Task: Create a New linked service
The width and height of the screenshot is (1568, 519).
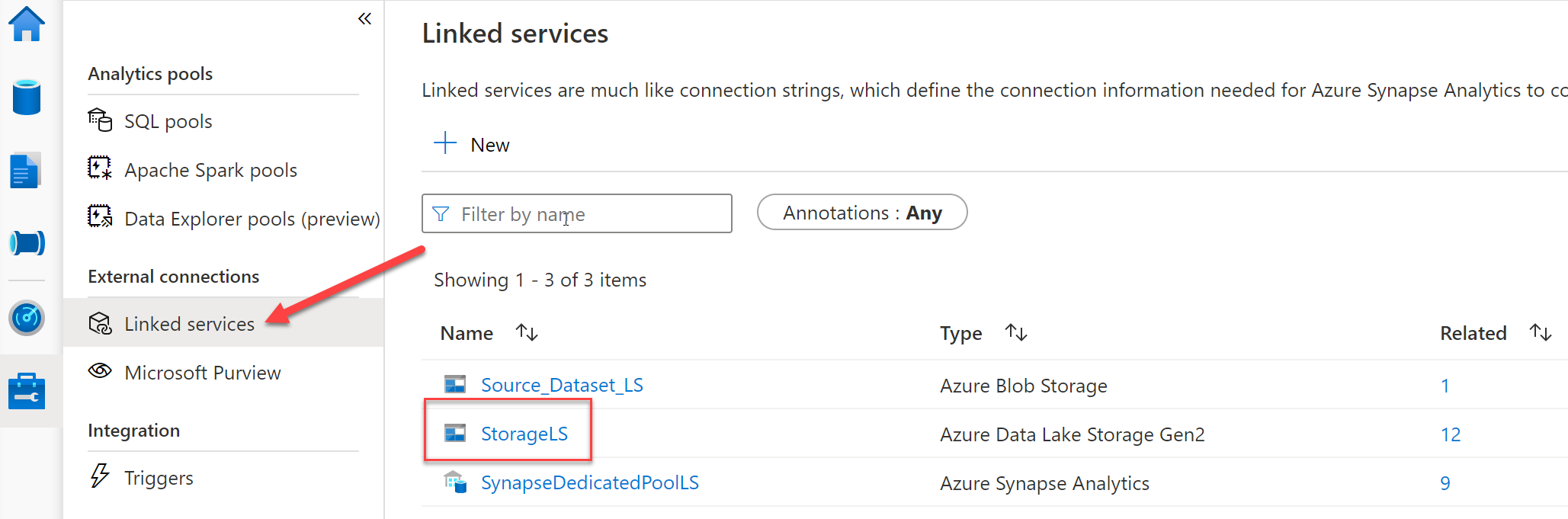Action: point(471,144)
